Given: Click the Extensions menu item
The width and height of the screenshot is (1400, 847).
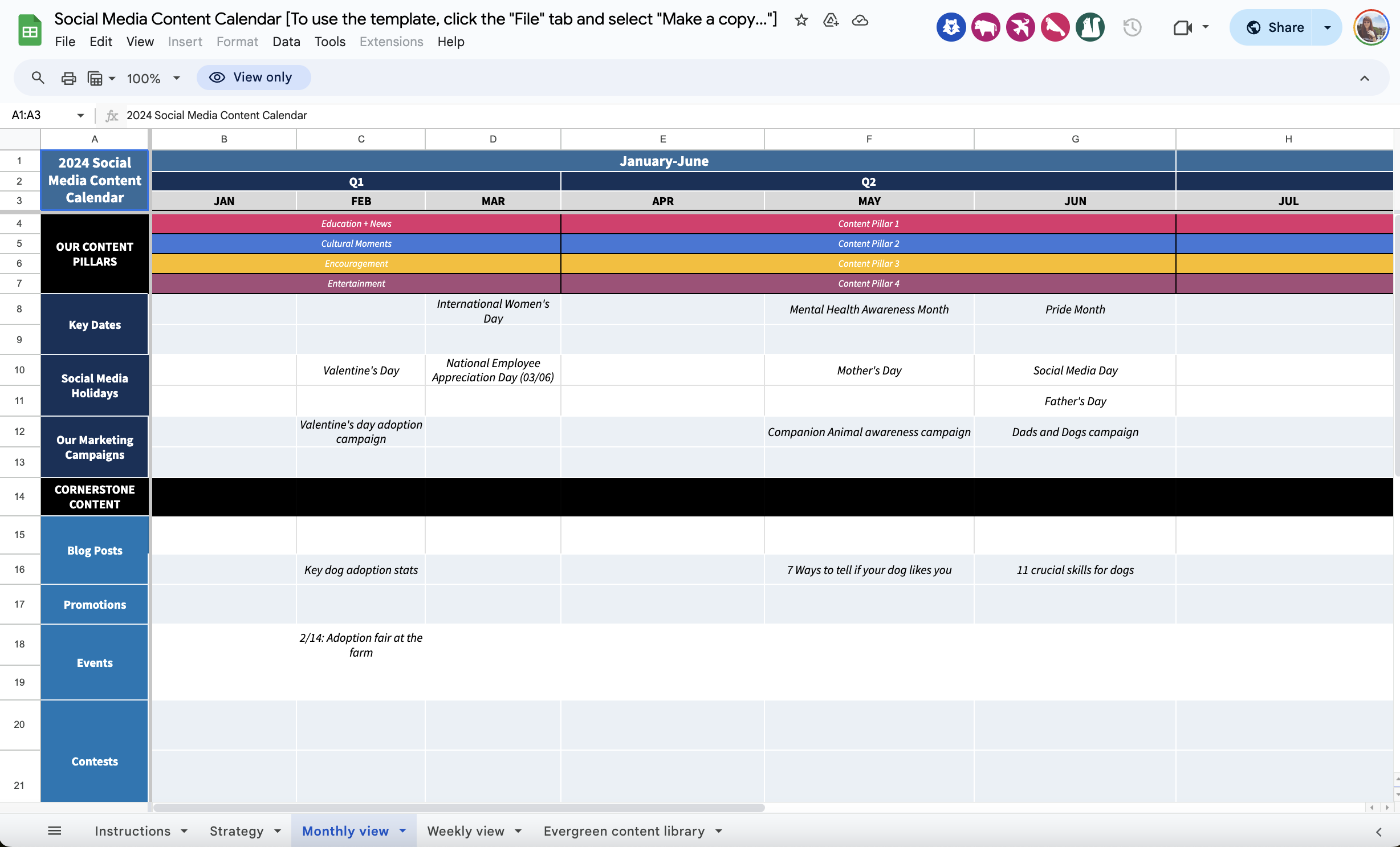Looking at the screenshot, I should pos(391,41).
